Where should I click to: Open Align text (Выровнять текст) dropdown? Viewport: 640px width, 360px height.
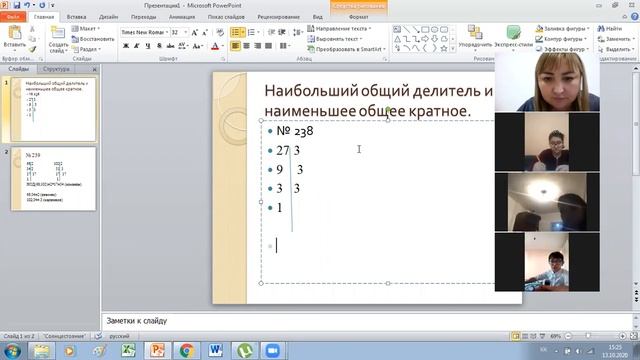coord(335,39)
